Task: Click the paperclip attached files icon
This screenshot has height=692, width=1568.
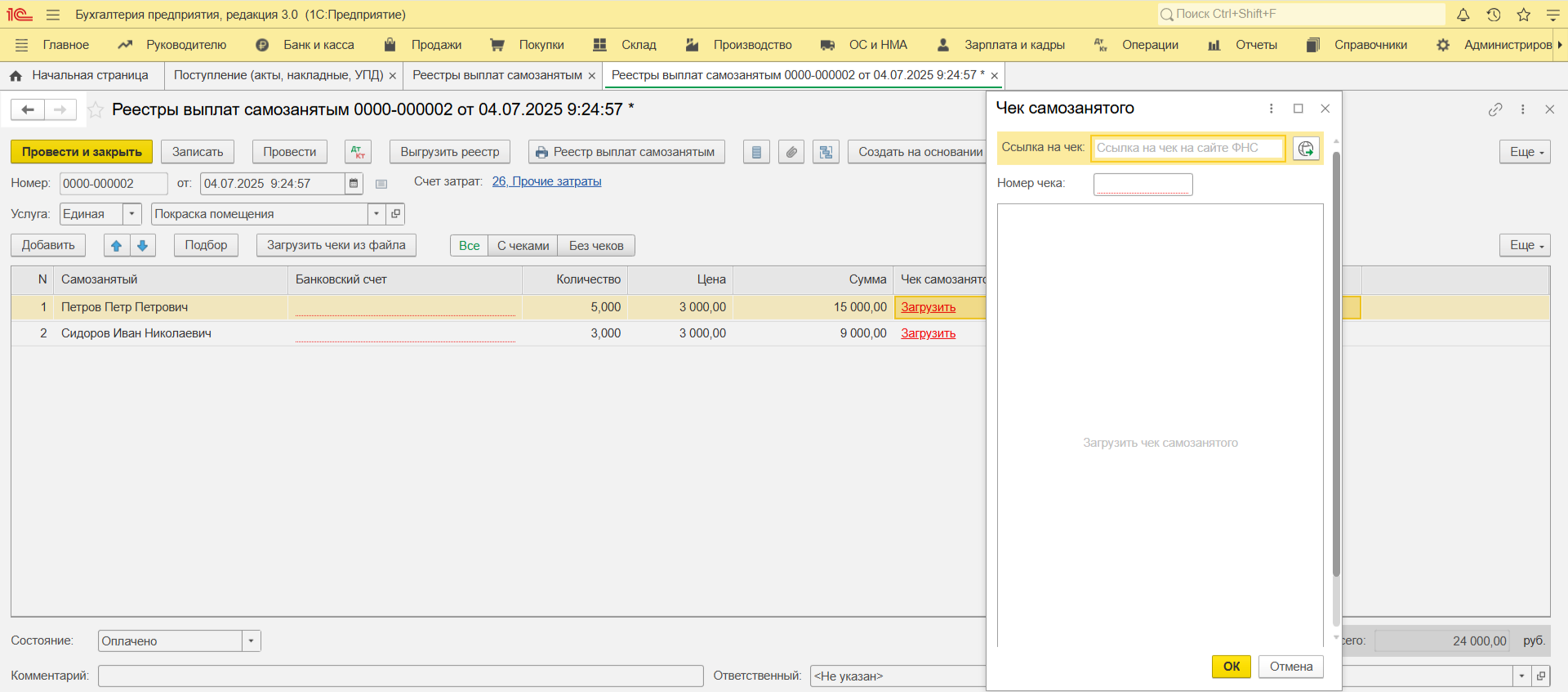Action: click(791, 152)
